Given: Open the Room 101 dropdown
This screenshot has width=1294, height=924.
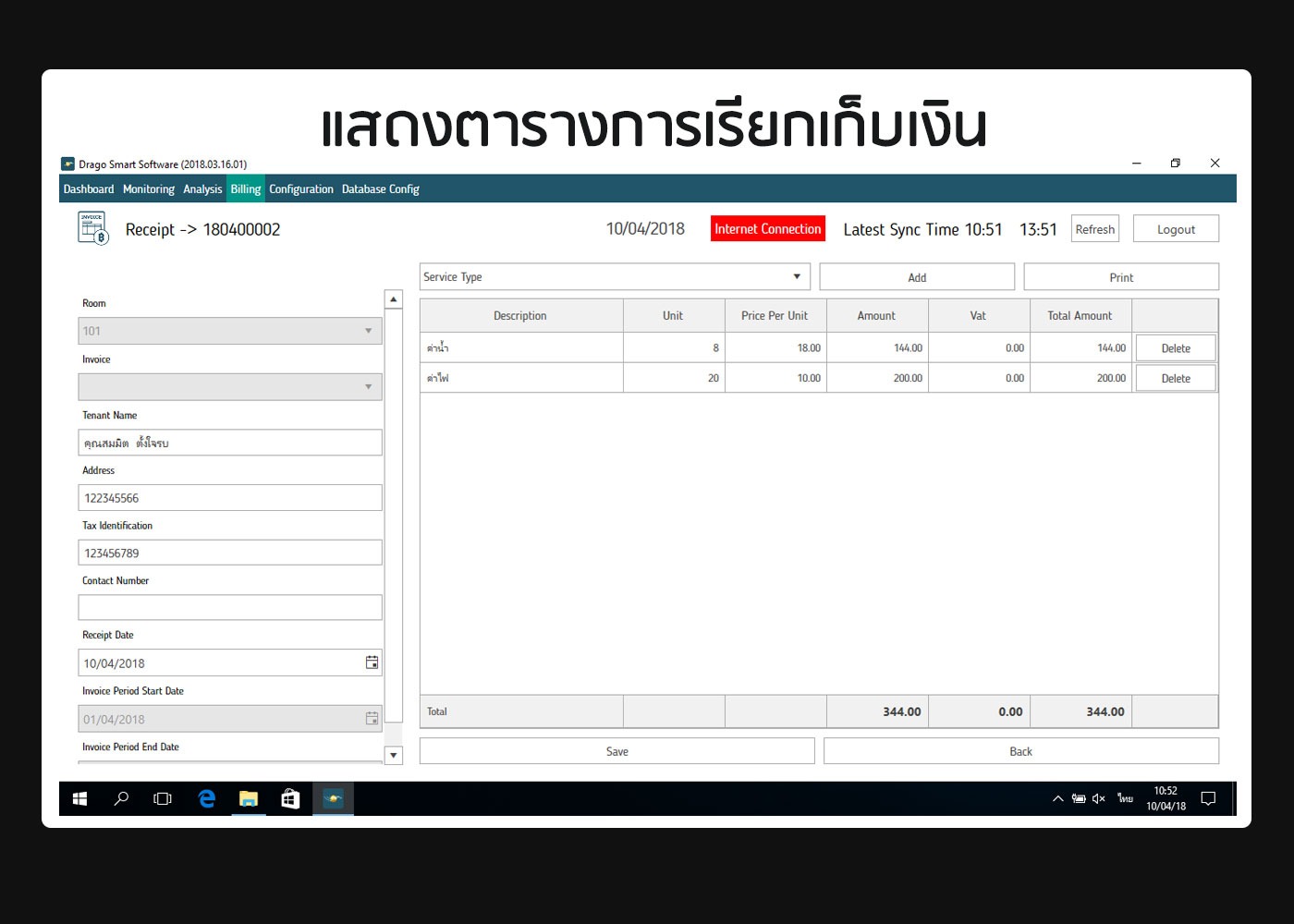Looking at the screenshot, I should [230, 331].
